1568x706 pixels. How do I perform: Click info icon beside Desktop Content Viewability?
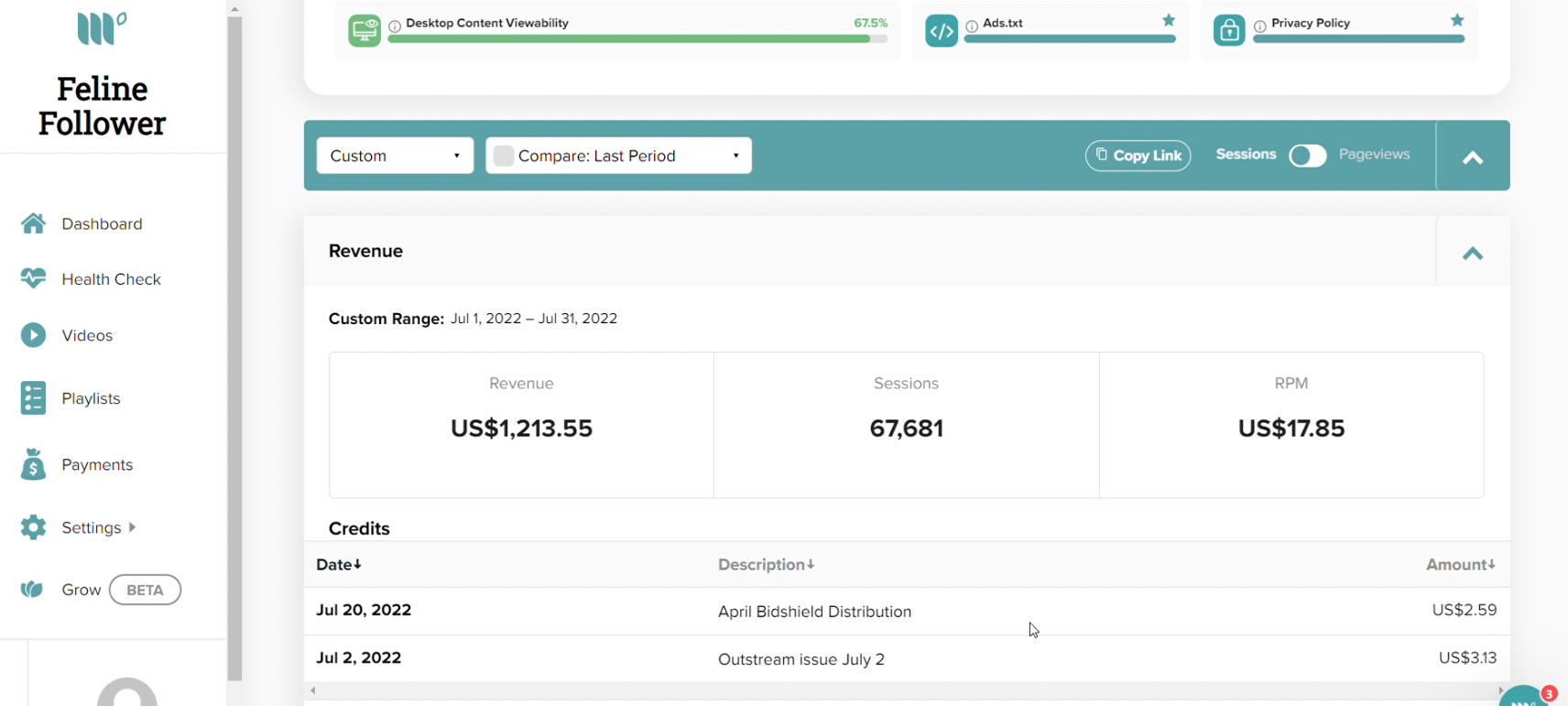[395, 26]
